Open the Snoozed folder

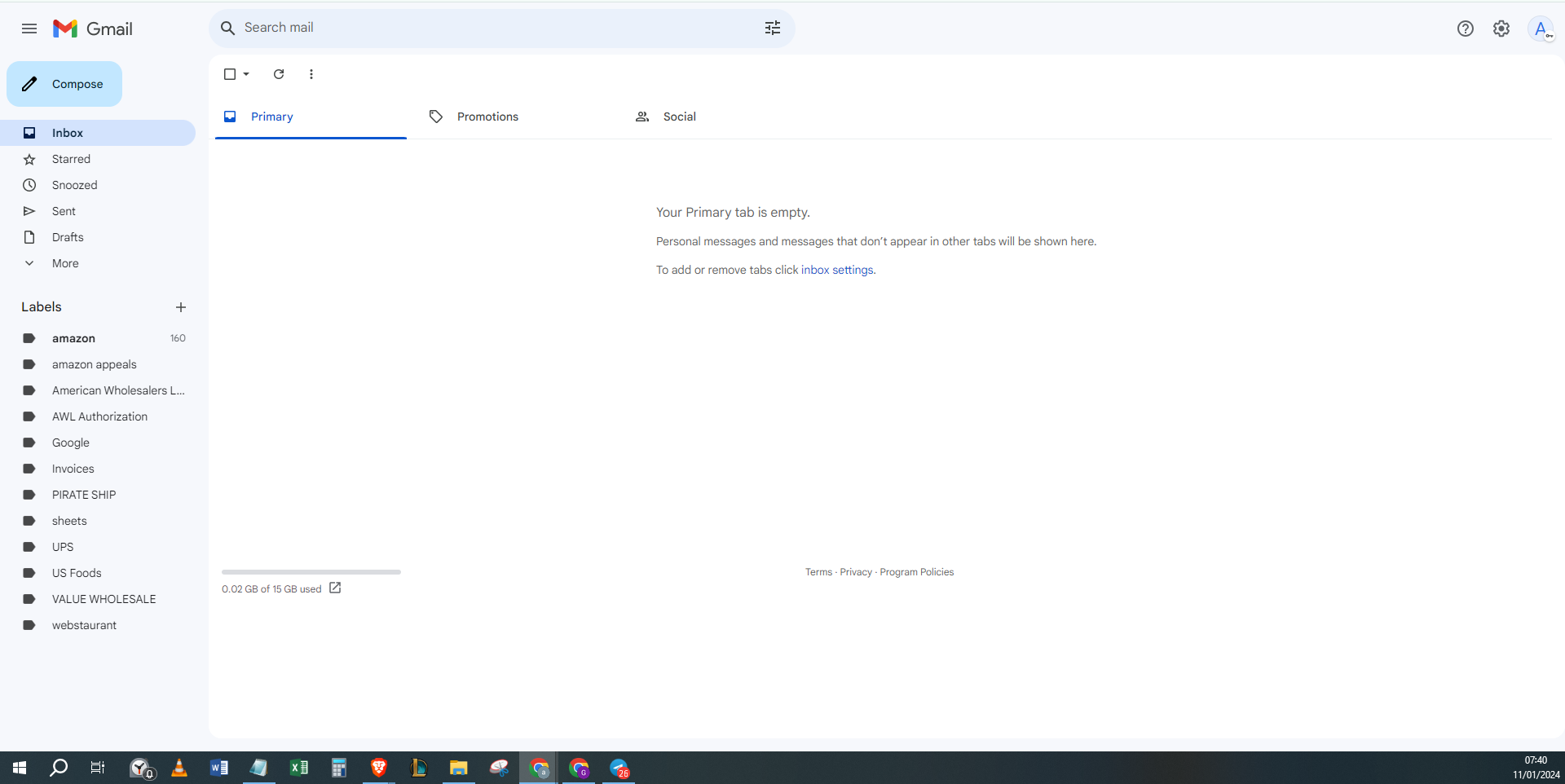click(98, 185)
